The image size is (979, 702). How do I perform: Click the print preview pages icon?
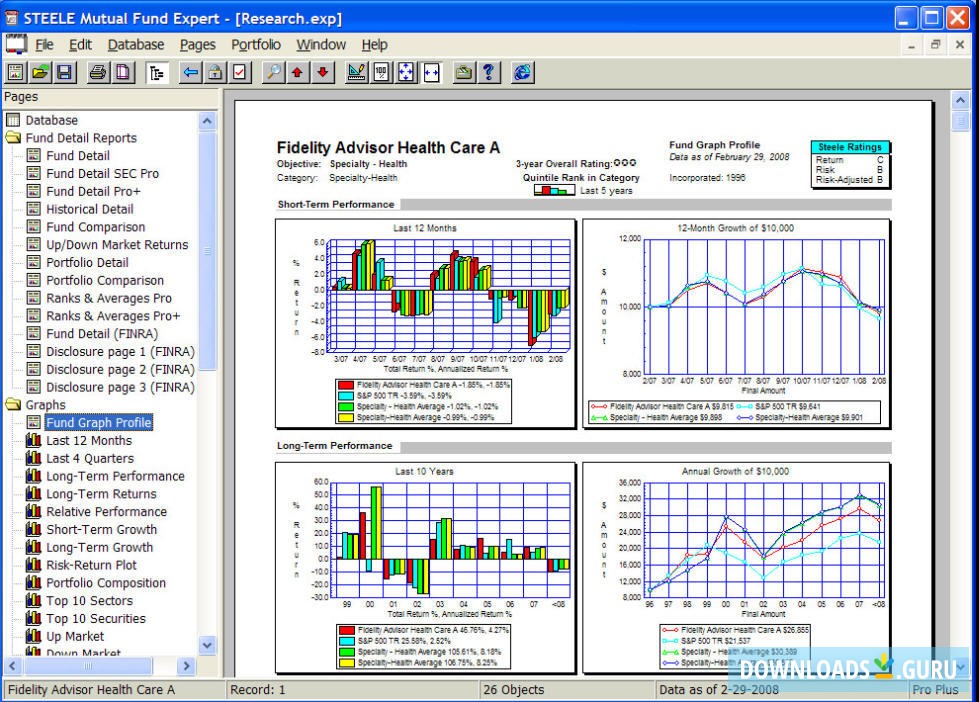coord(122,72)
